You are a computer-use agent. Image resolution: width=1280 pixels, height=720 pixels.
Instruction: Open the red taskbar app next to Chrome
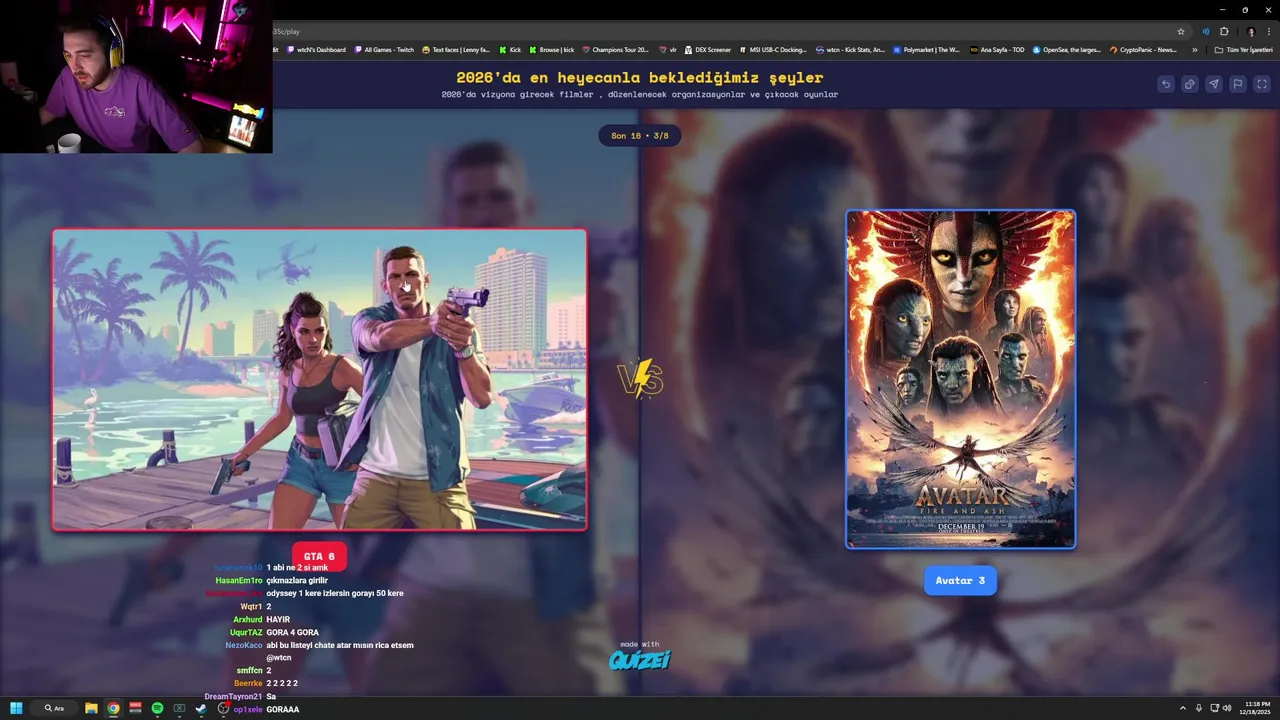coord(135,708)
